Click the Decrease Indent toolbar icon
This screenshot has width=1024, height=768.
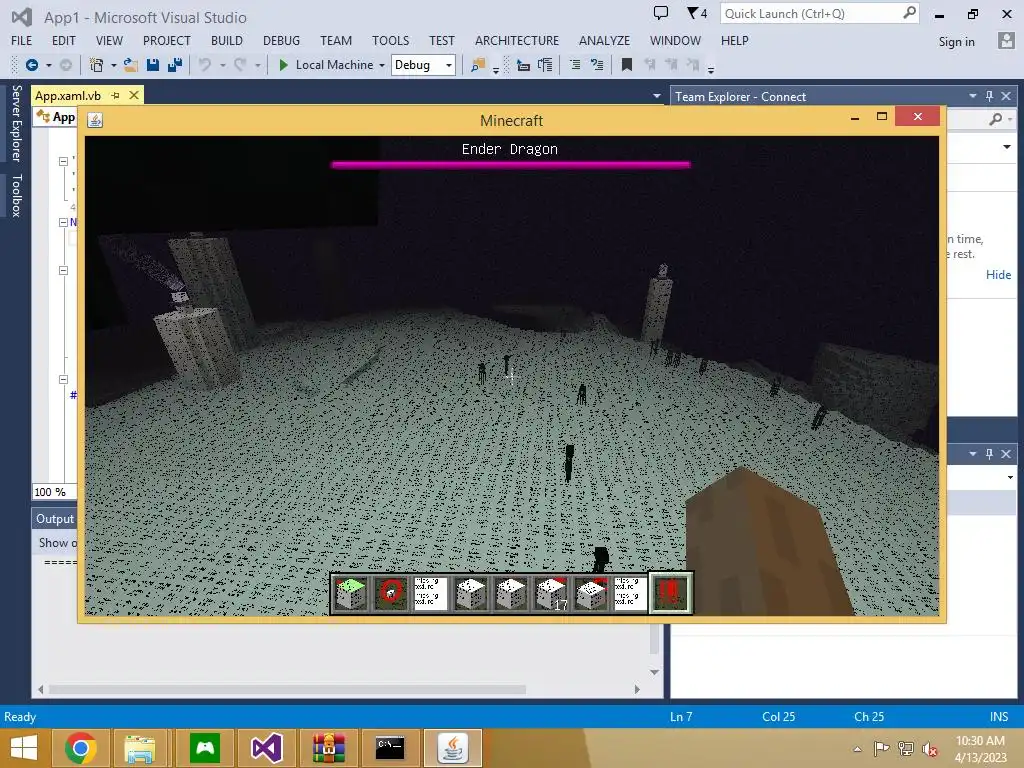[x=523, y=65]
